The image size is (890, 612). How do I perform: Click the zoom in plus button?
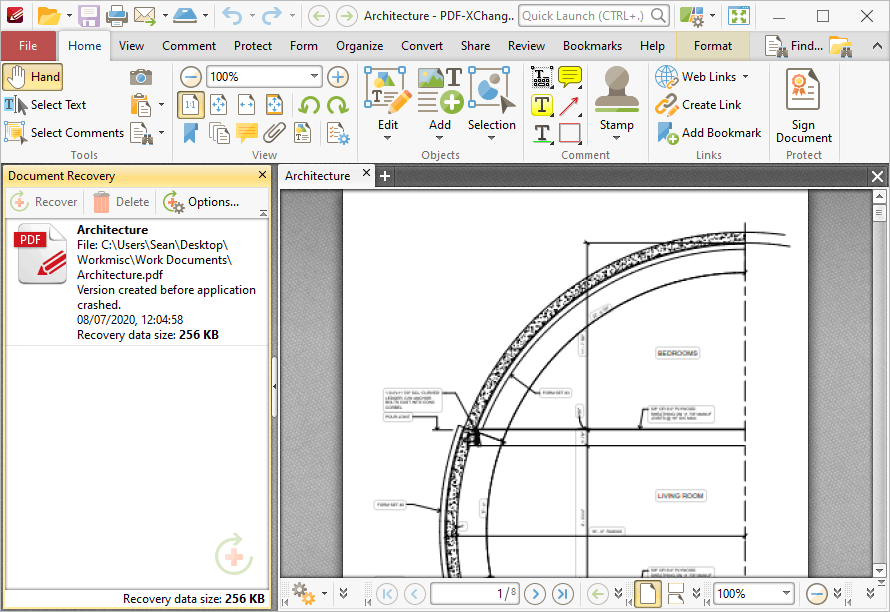[338, 77]
